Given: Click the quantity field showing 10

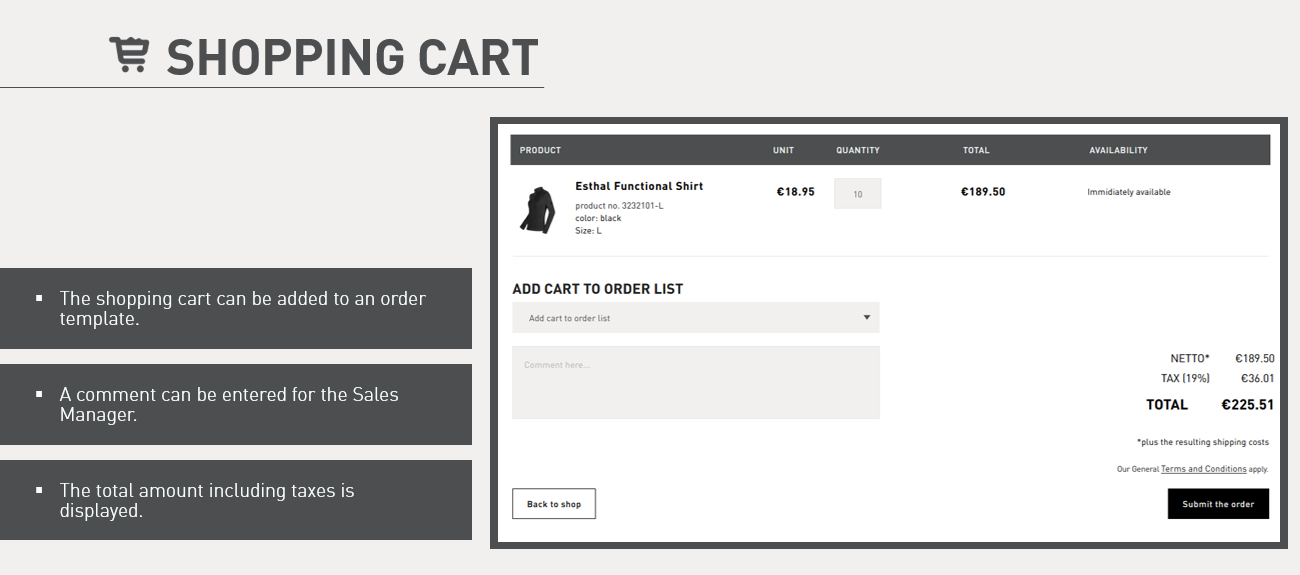Looking at the screenshot, I should pos(857,194).
